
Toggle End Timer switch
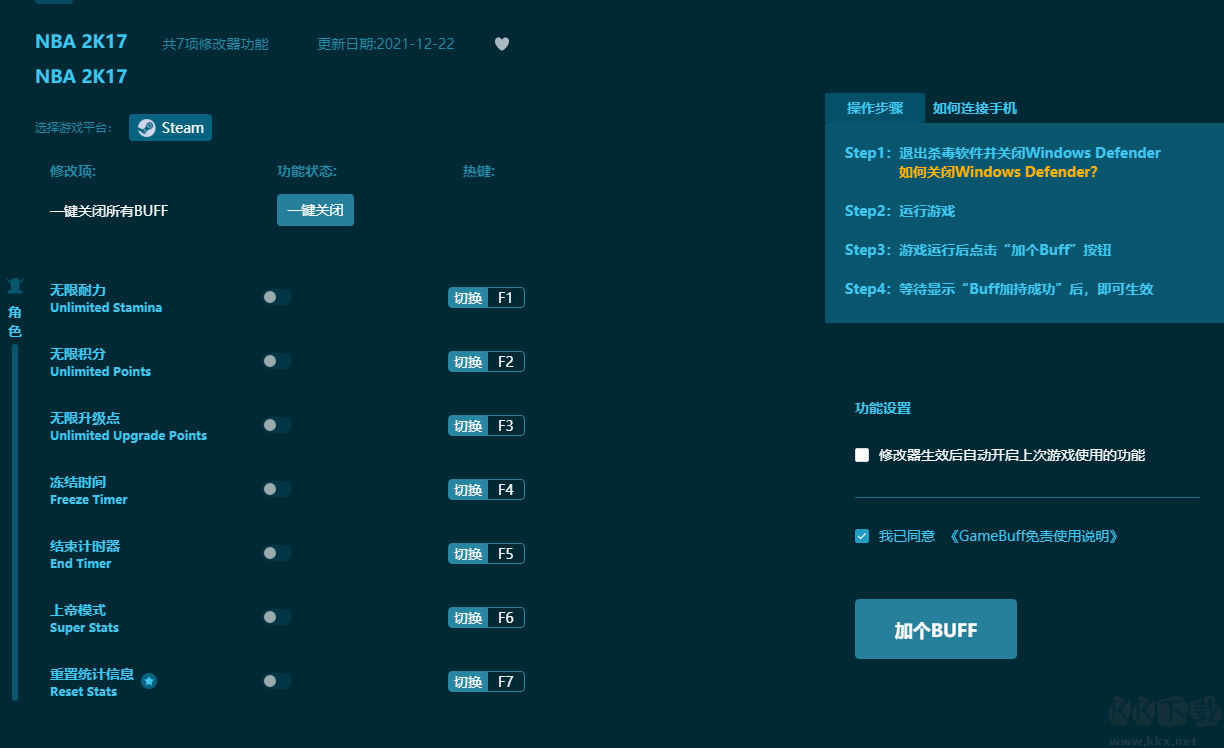[277, 553]
